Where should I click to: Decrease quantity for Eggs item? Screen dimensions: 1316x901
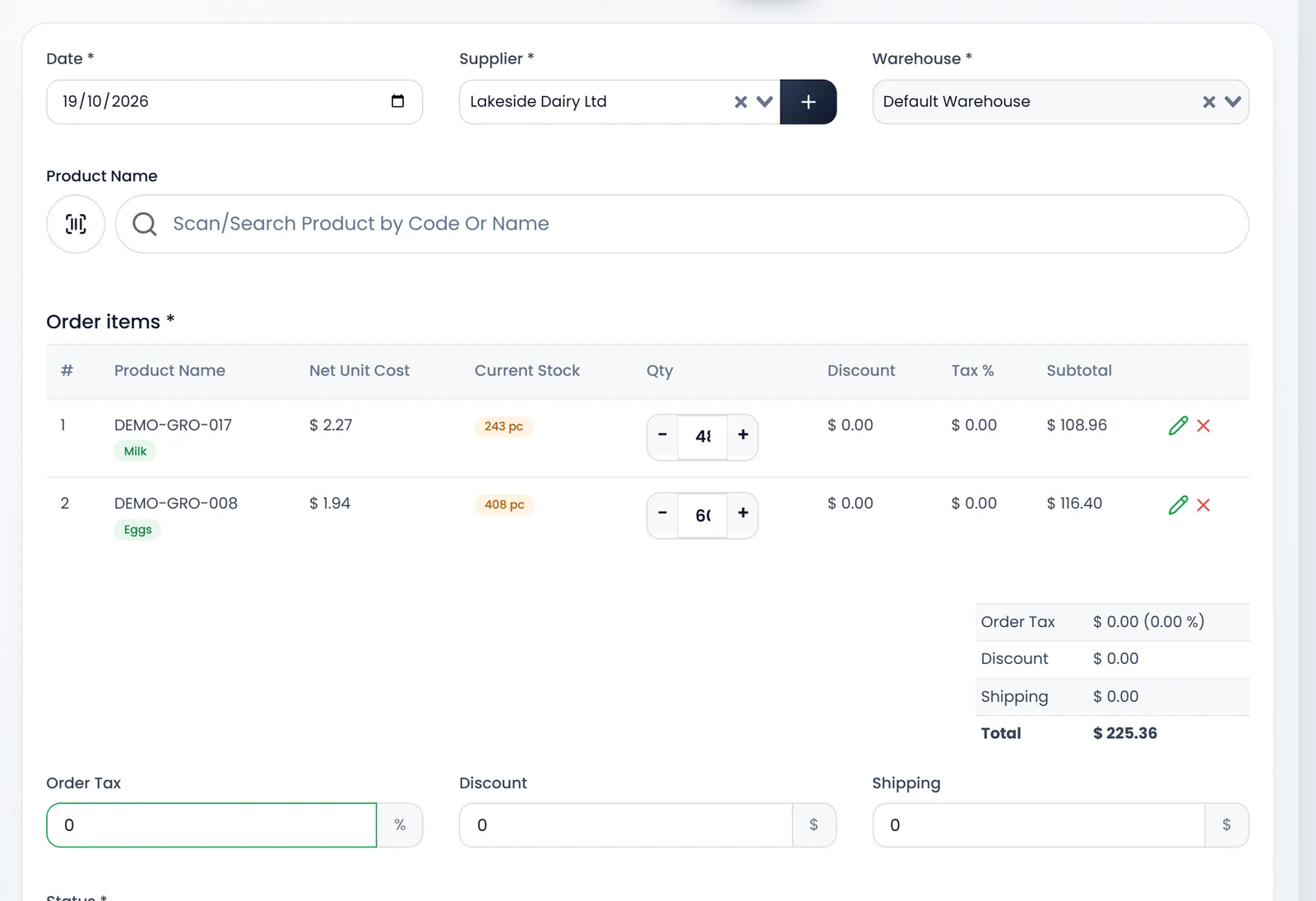(662, 514)
